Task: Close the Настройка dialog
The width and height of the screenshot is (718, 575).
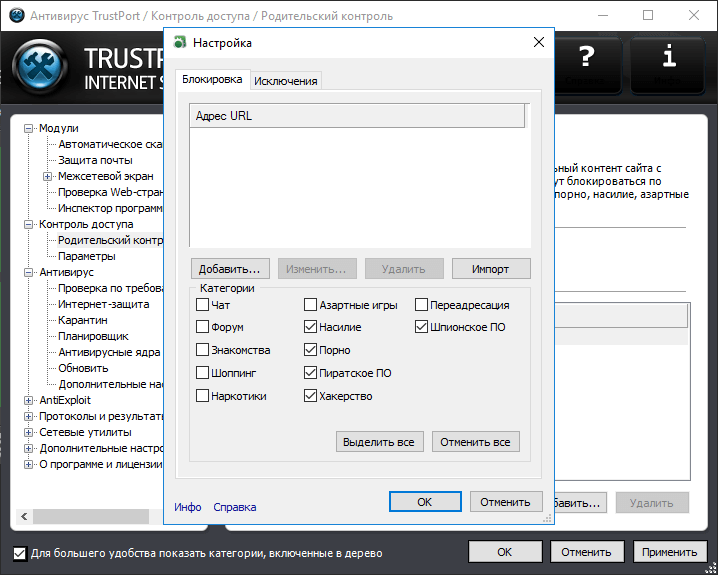Action: 539,43
